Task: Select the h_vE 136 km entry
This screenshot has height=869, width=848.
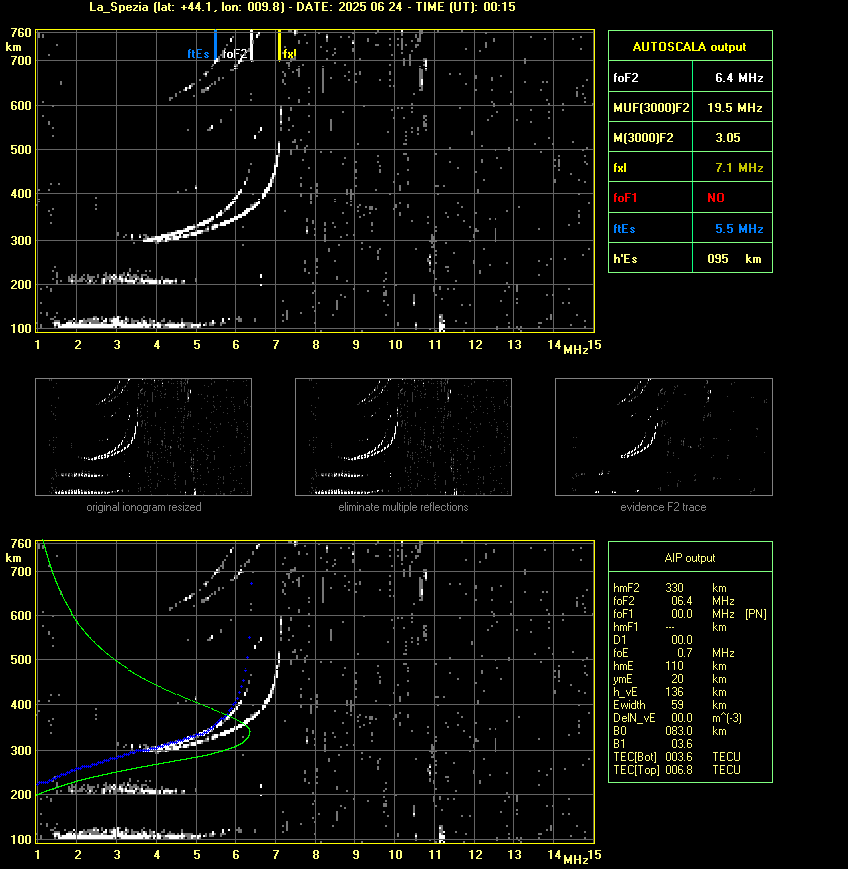Action: [670, 692]
